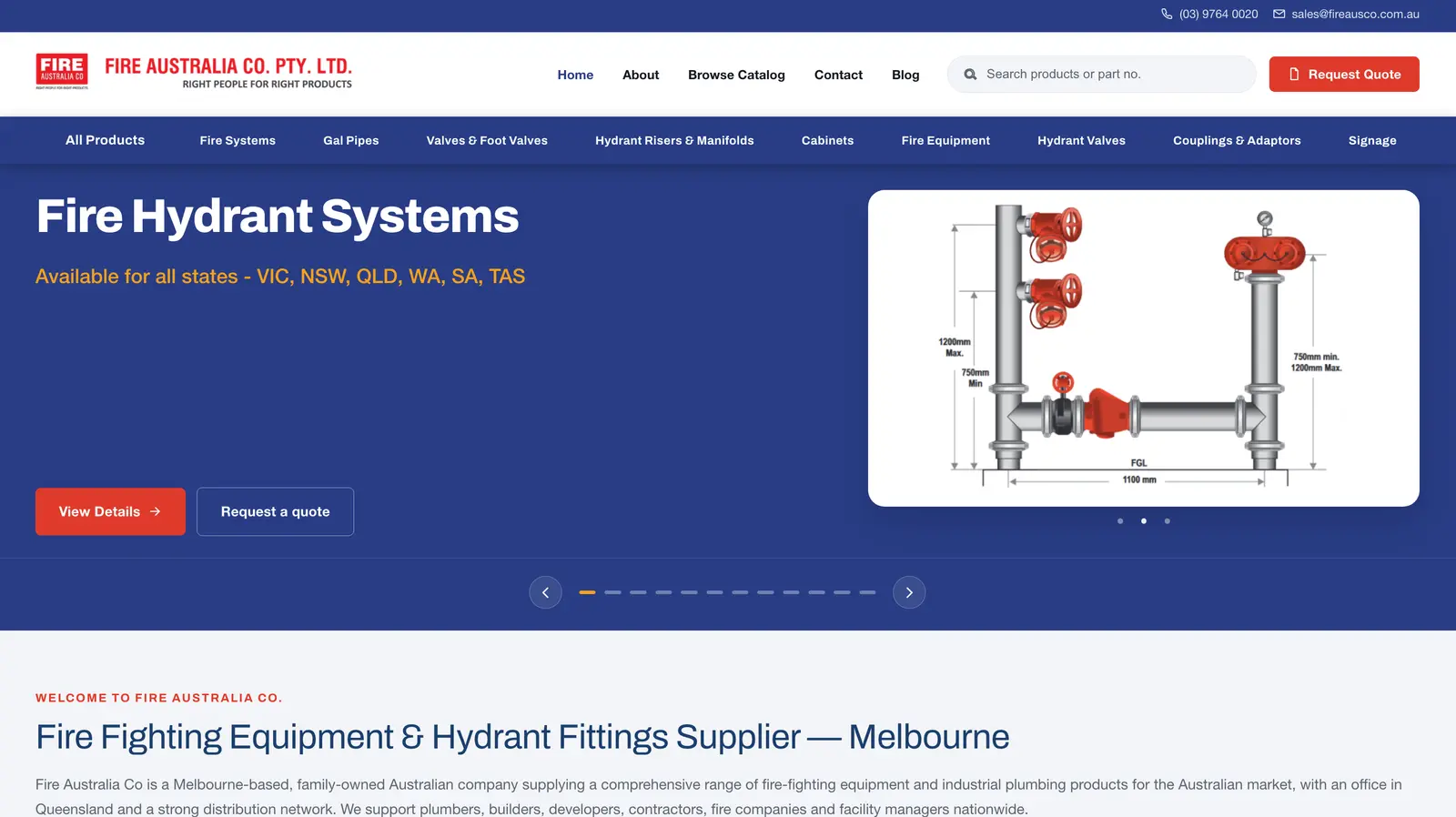Screen dimensions: 1456x817
Task: Select the third image dot under the hydrant diagram
Action: (1168, 521)
